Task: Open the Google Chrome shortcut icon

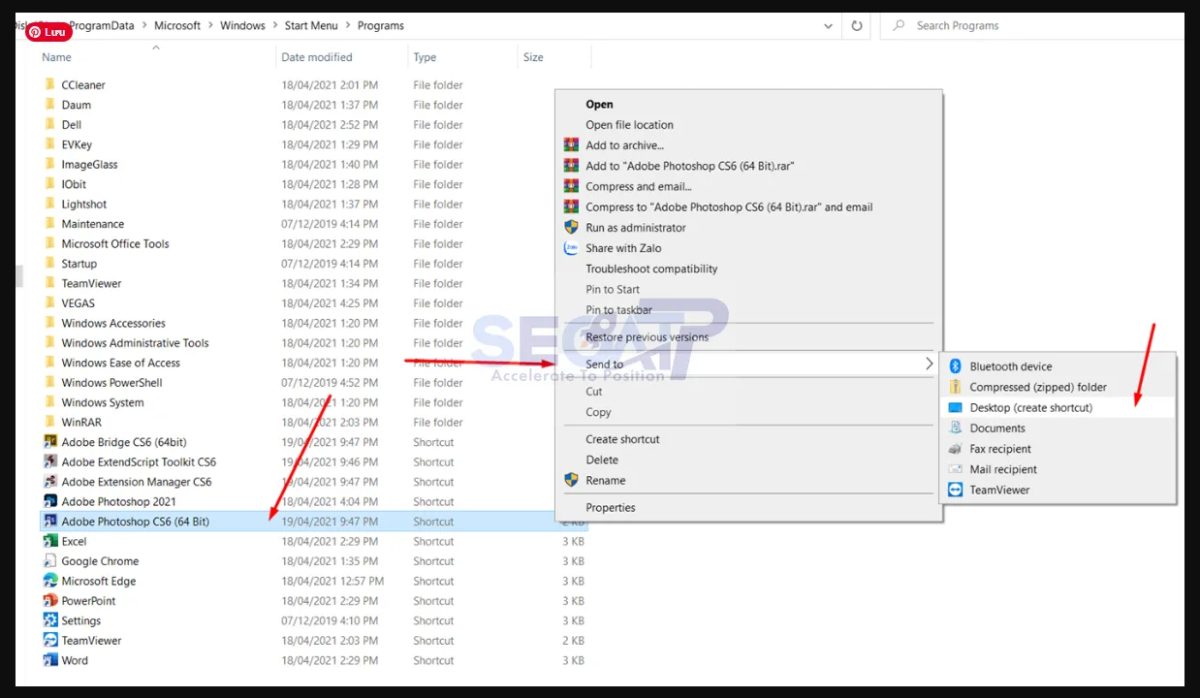Action: (50, 561)
